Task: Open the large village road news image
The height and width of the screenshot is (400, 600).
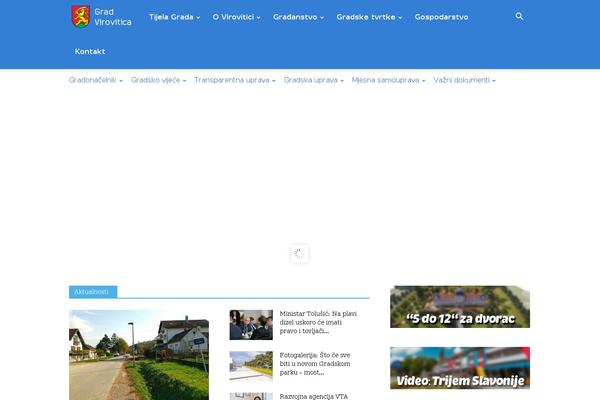Action: coord(139,355)
